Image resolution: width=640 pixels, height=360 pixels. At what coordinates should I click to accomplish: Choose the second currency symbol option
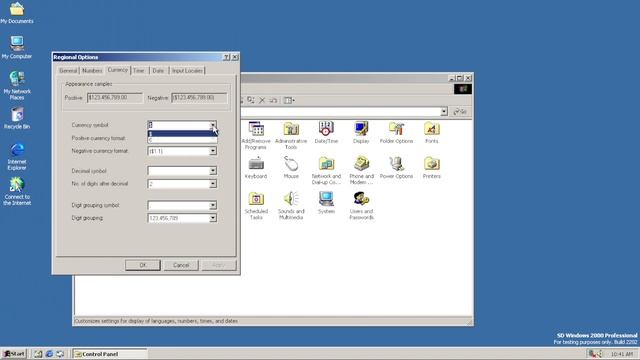pos(182,140)
